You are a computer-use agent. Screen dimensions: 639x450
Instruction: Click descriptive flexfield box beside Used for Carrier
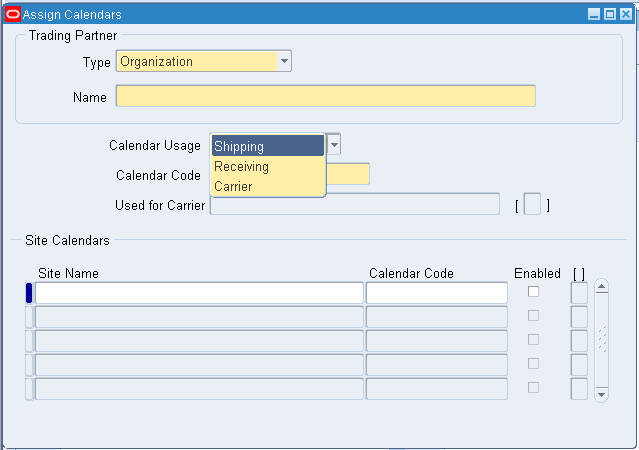(x=532, y=205)
